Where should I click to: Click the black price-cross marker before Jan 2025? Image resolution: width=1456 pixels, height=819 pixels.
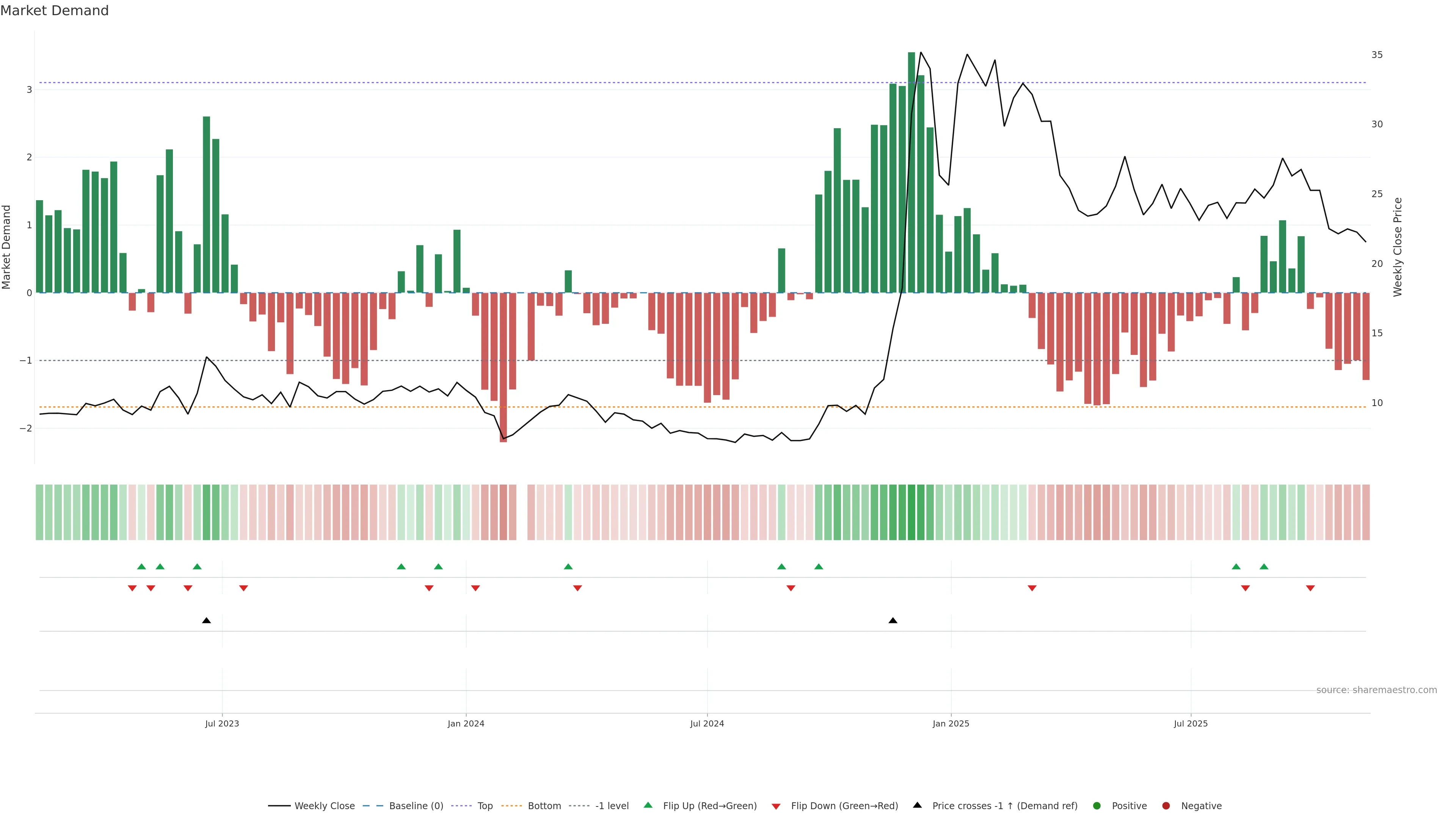pyautogui.click(x=893, y=621)
